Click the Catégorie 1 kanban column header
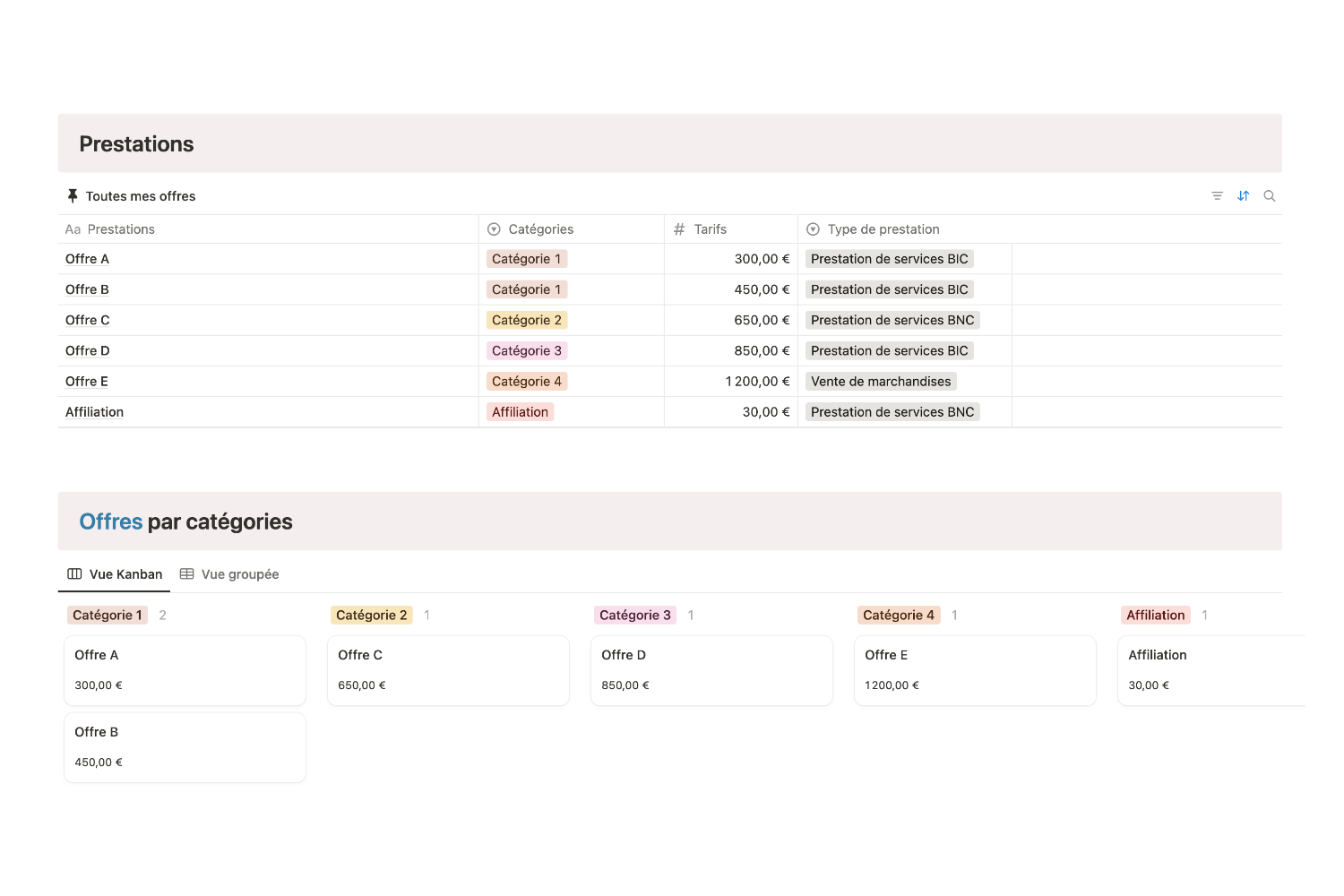This screenshot has width=1344, height=896. click(108, 615)
